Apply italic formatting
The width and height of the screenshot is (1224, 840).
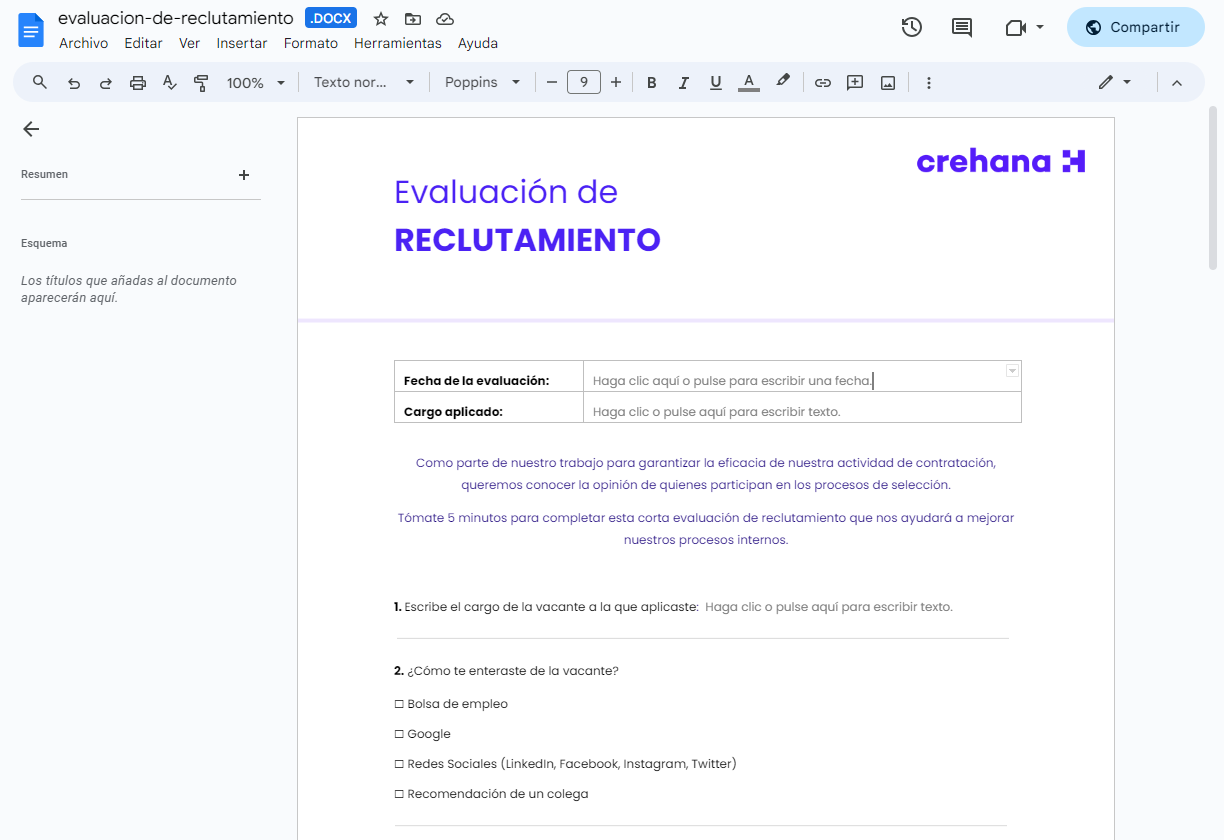point(683,82)
